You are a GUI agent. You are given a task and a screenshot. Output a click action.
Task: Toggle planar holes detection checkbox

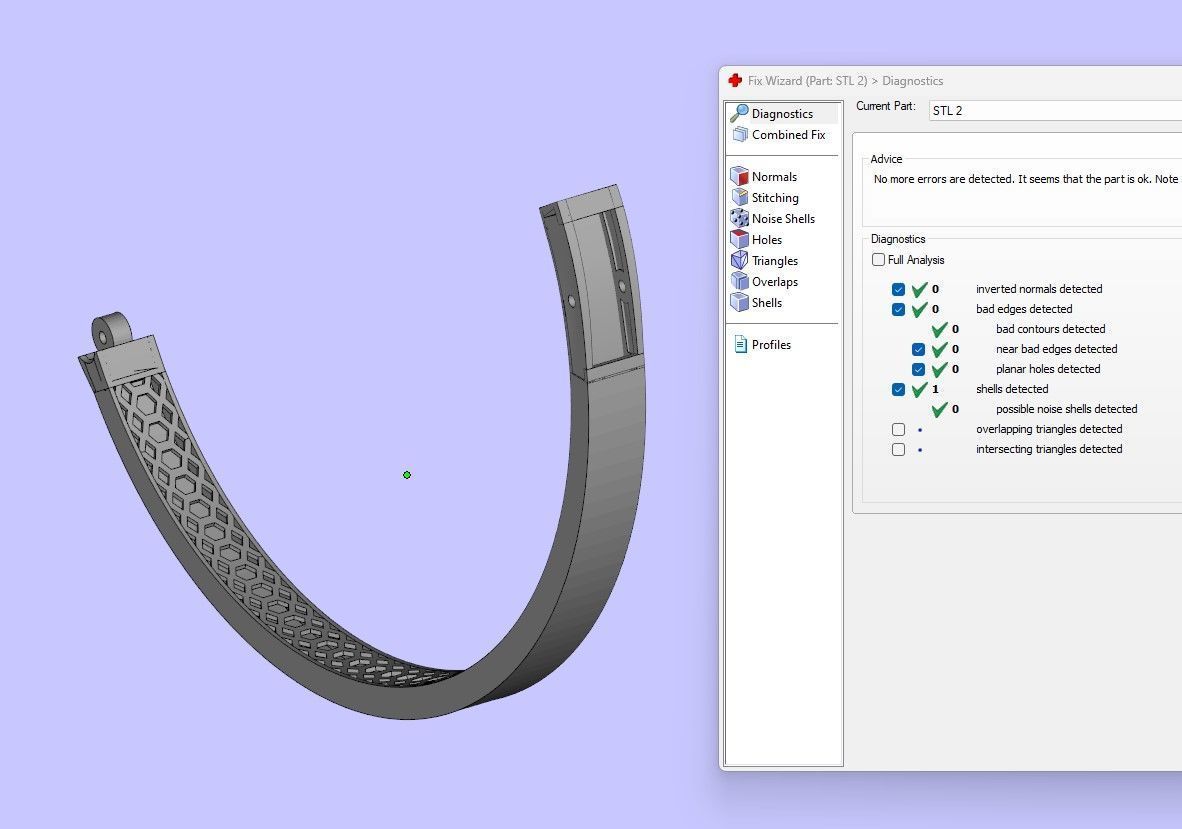tap(918, 369)
